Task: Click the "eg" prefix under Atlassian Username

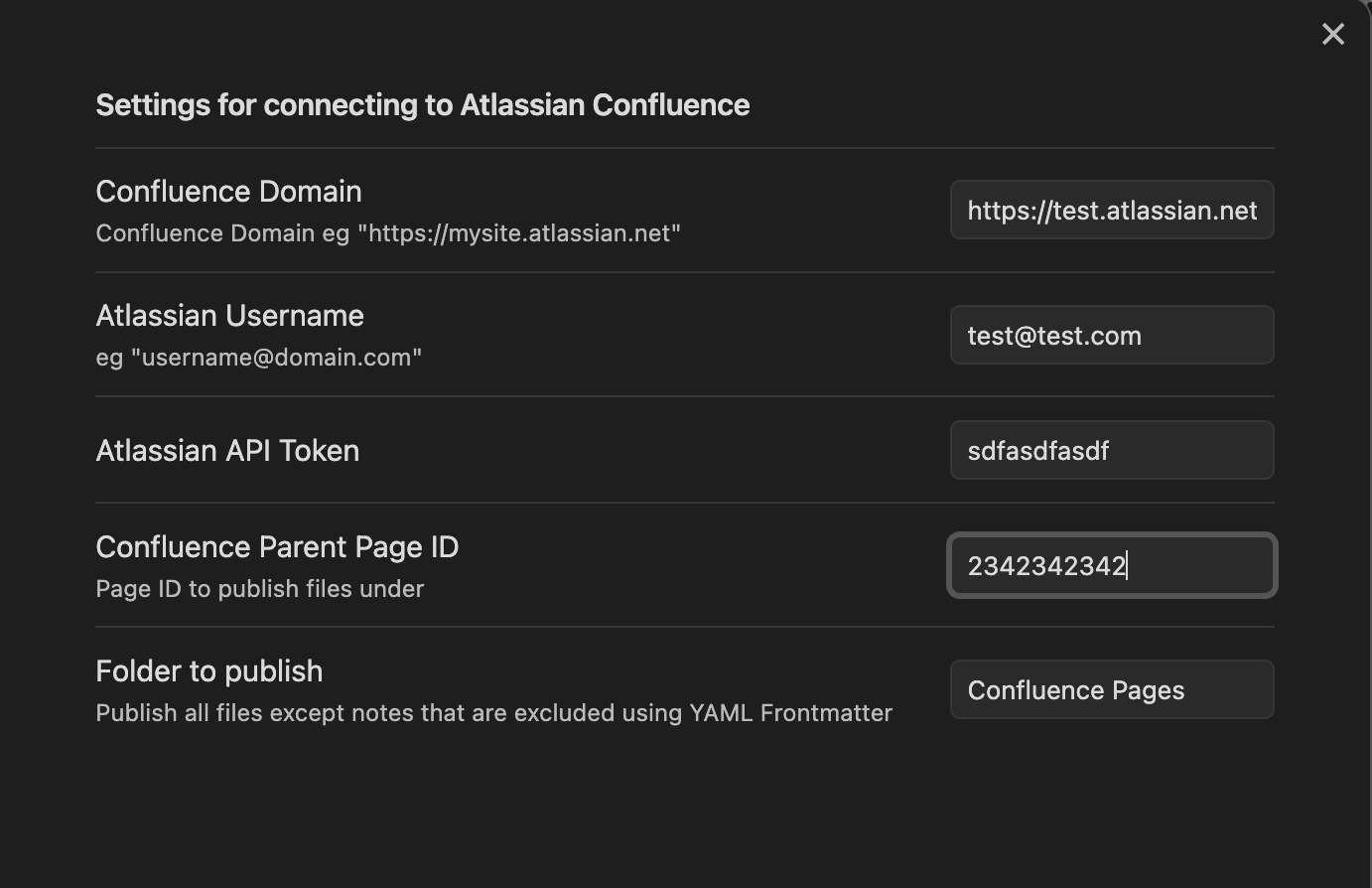Action: click(x=108, y=359)
